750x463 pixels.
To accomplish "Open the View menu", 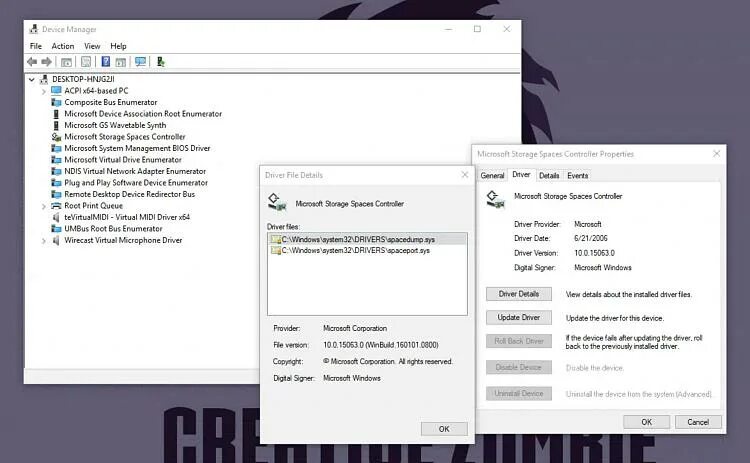I will click(x=92, y=46).
